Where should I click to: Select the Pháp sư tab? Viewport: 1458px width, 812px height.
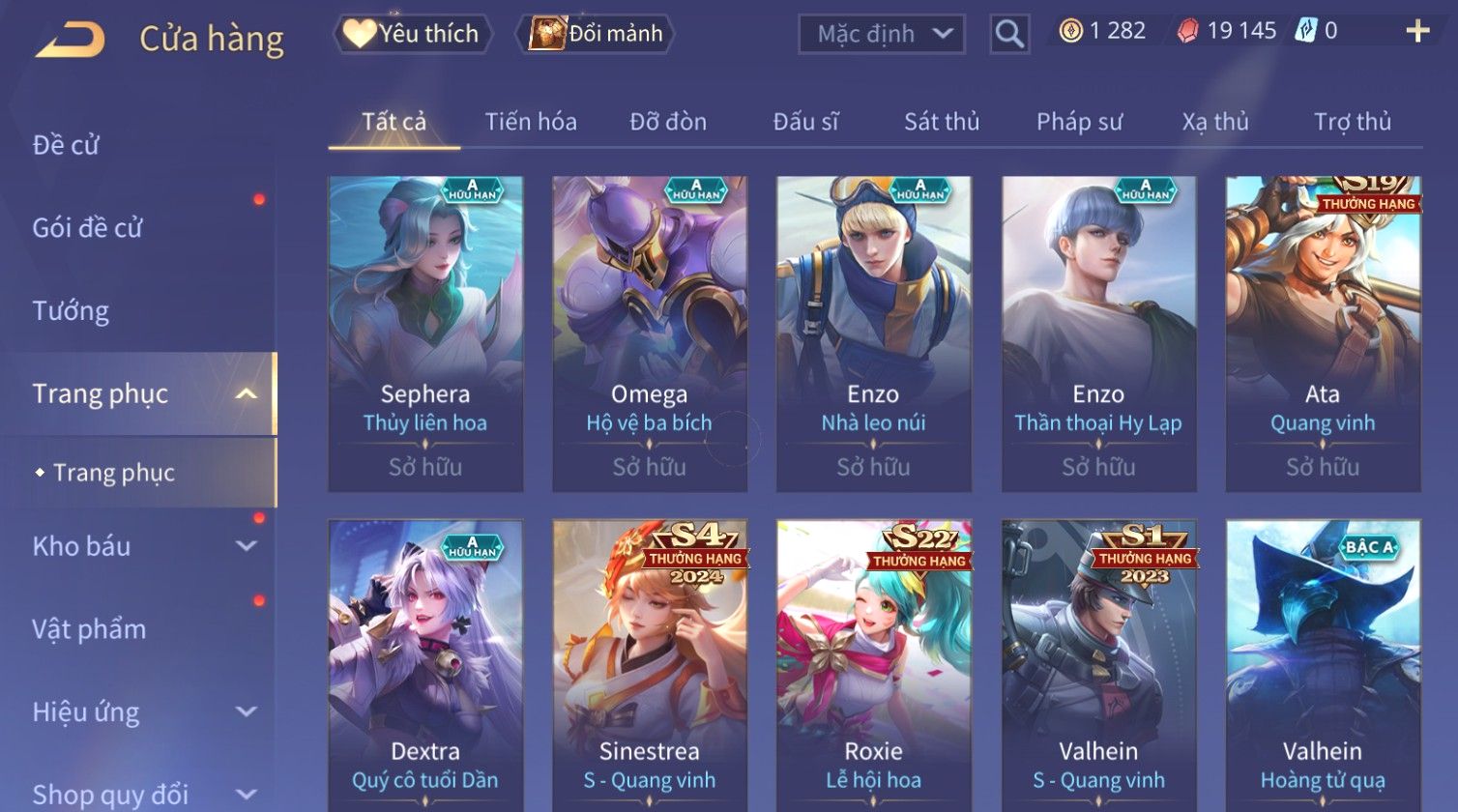click(1079, 122)
